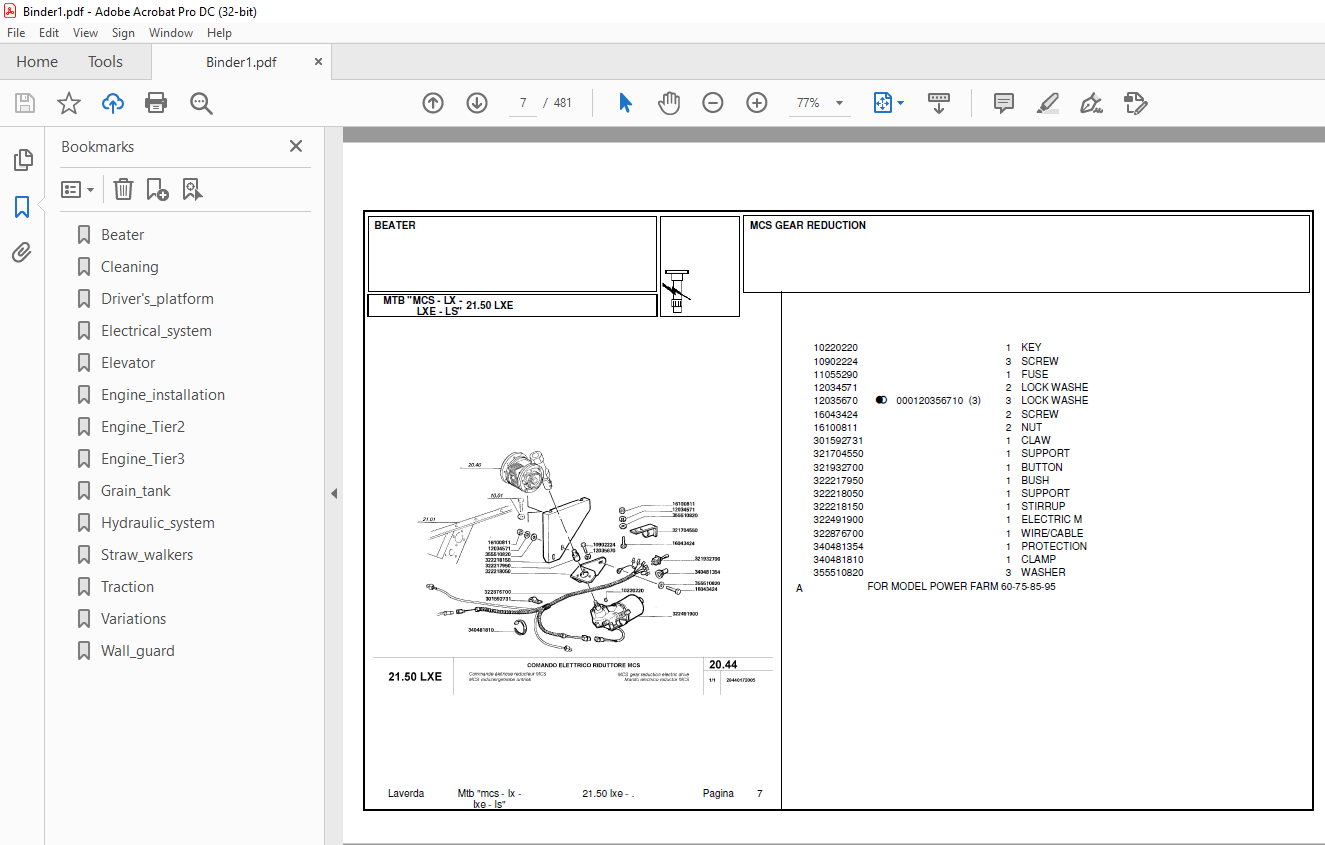Image resolution: width=1325 pixels, height=845 pixels.
Task: Open the Traction bookmark
Action: pos(127,587)
